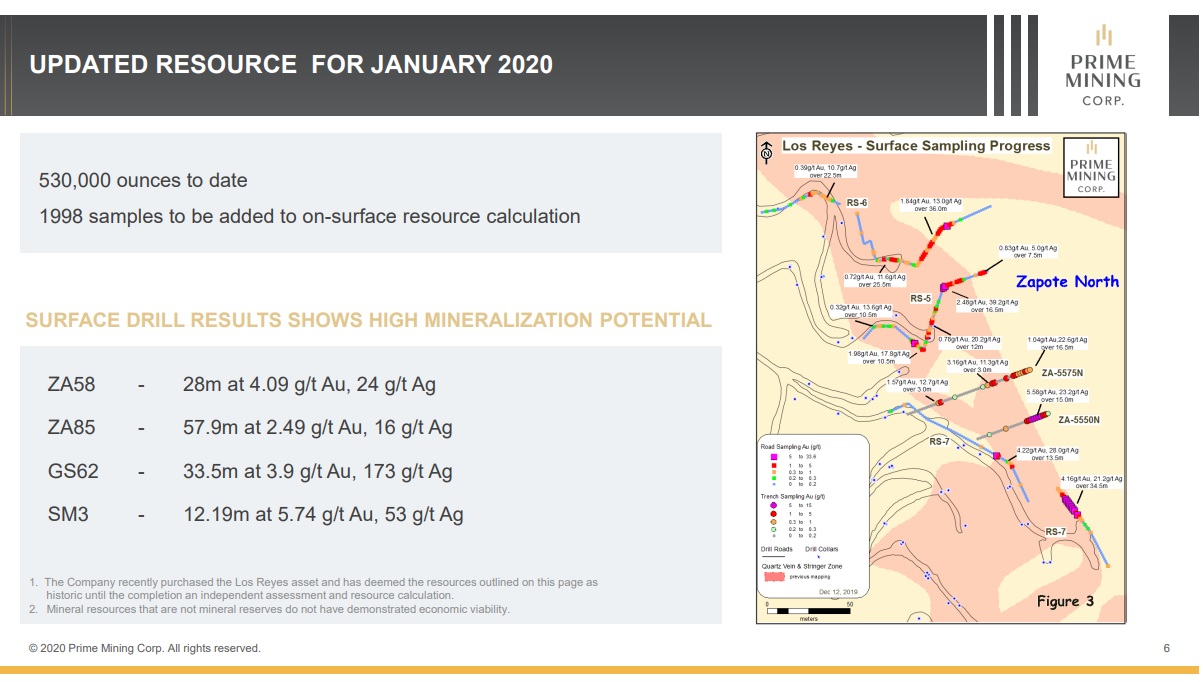Click the result '28m at 4.09 g/t Au, 24 g/t Ag'

coord(309,384)
